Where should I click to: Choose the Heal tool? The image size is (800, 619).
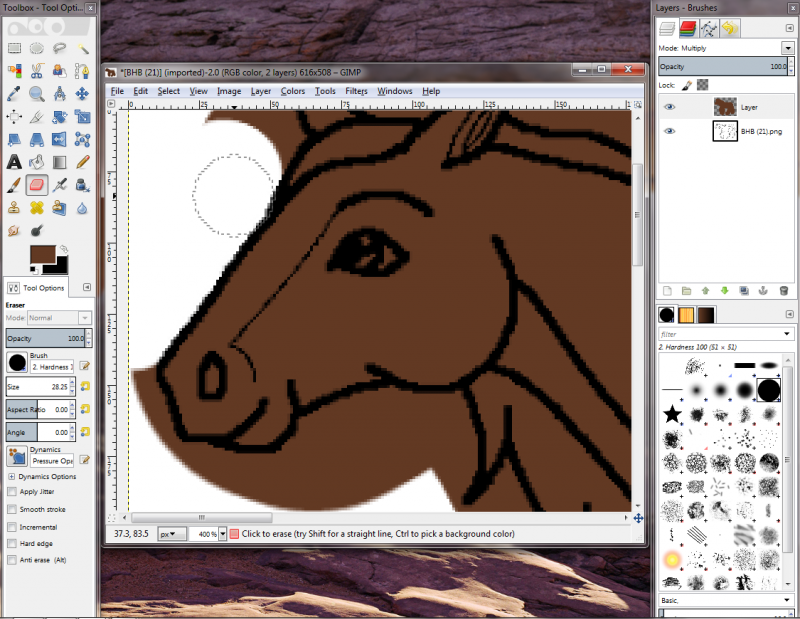click(37, 208)
